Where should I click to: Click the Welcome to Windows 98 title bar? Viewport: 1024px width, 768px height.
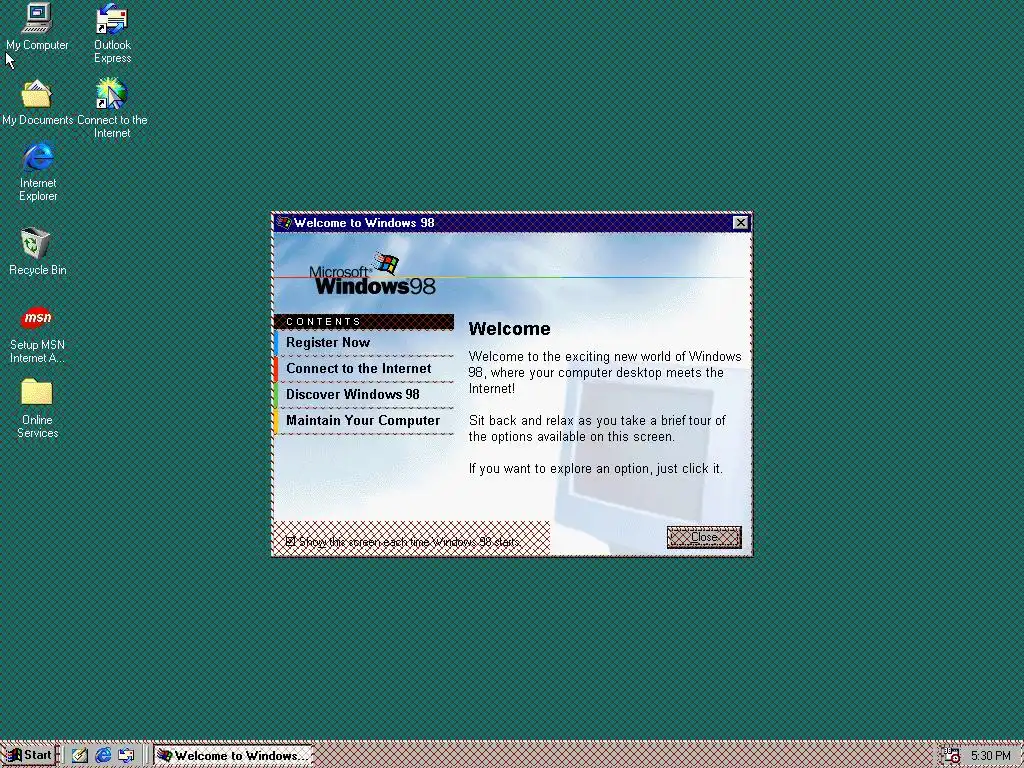(512, 223)
